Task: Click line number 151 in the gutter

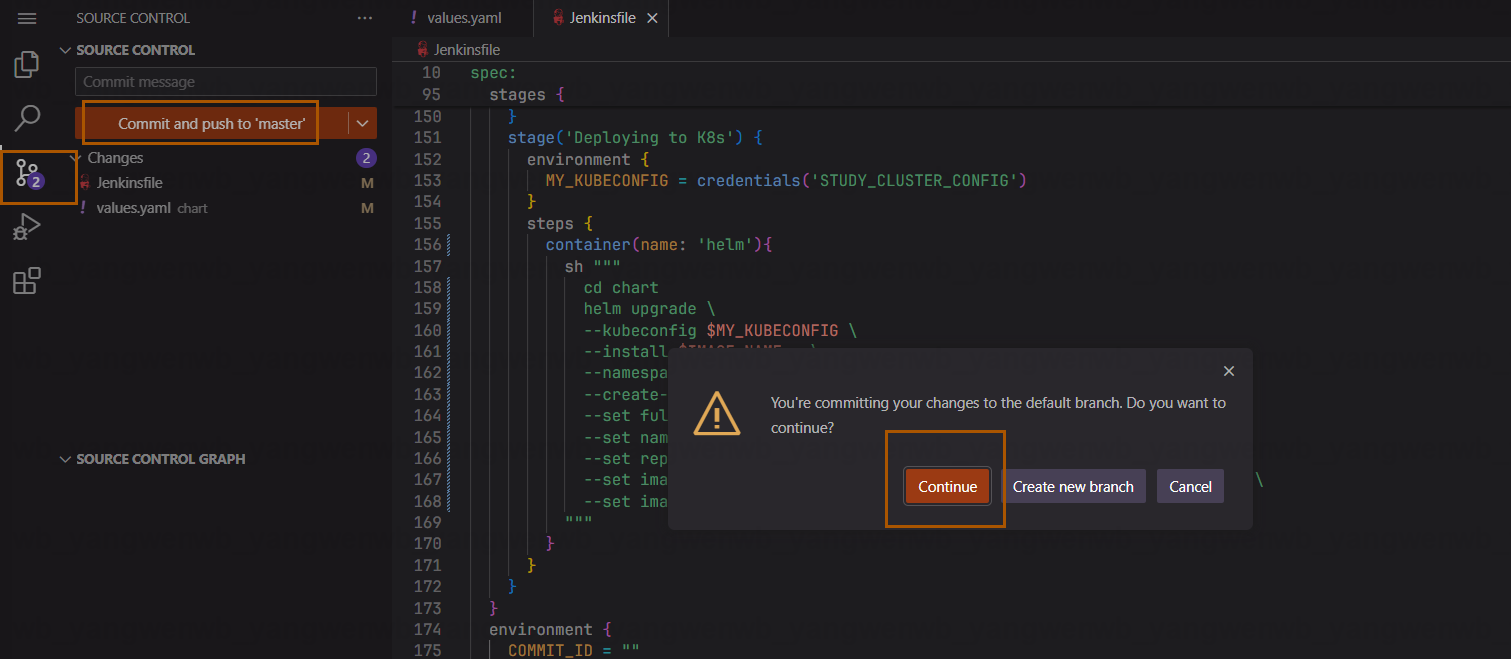Action: (427, 138)
